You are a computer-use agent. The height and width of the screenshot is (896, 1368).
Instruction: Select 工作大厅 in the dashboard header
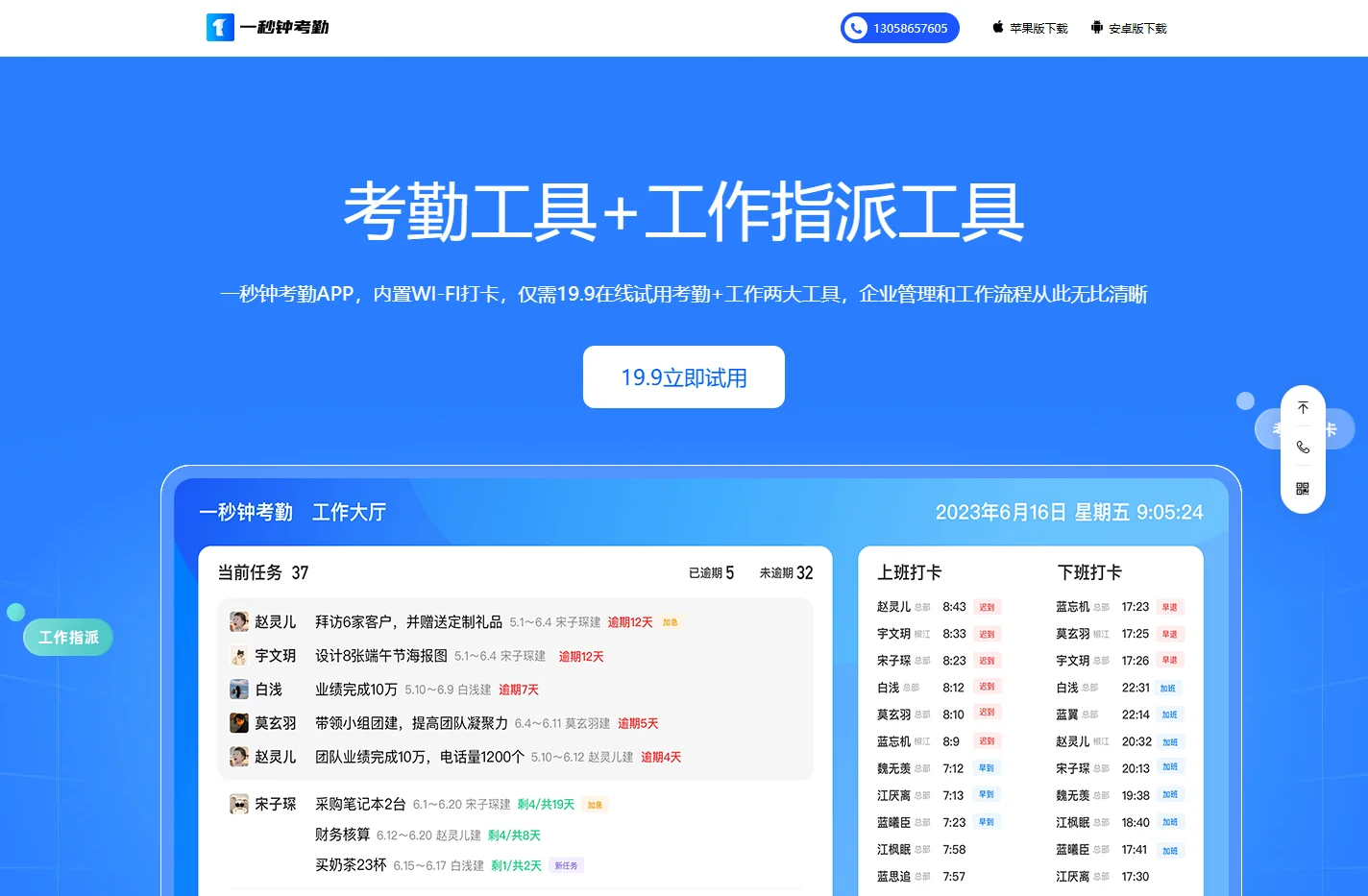(349, 512)
